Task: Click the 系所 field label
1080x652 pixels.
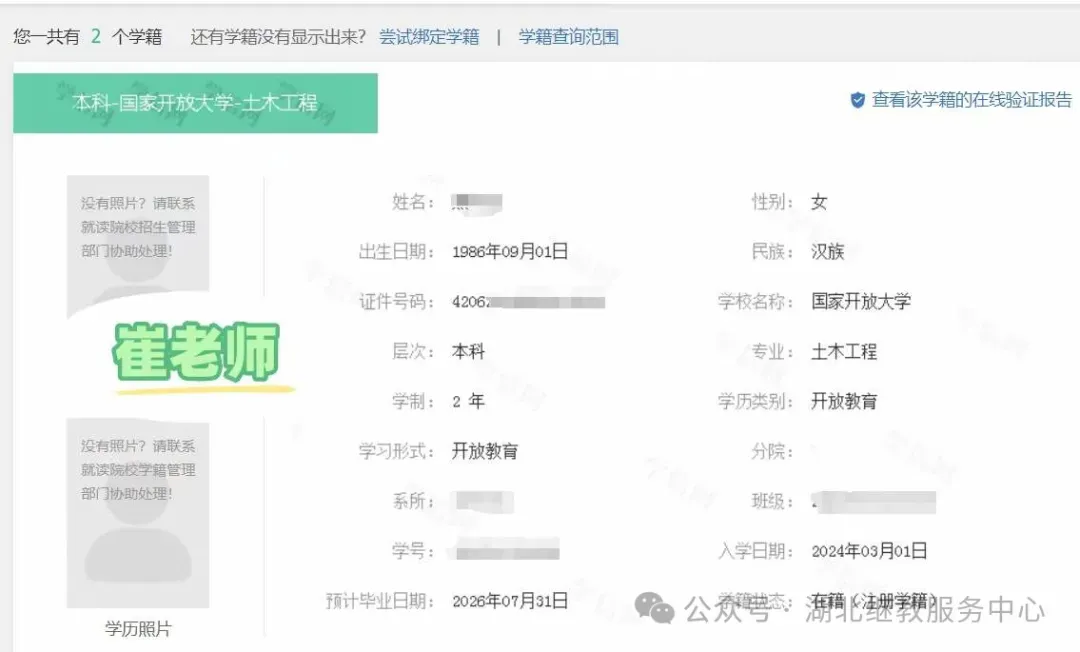Action: [x=413, y=501]
